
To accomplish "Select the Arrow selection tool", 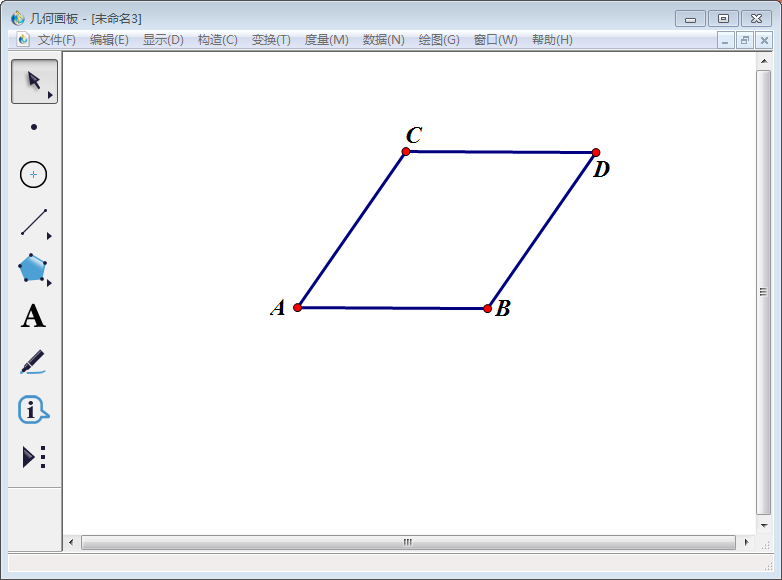I will [x=34, y=81].
